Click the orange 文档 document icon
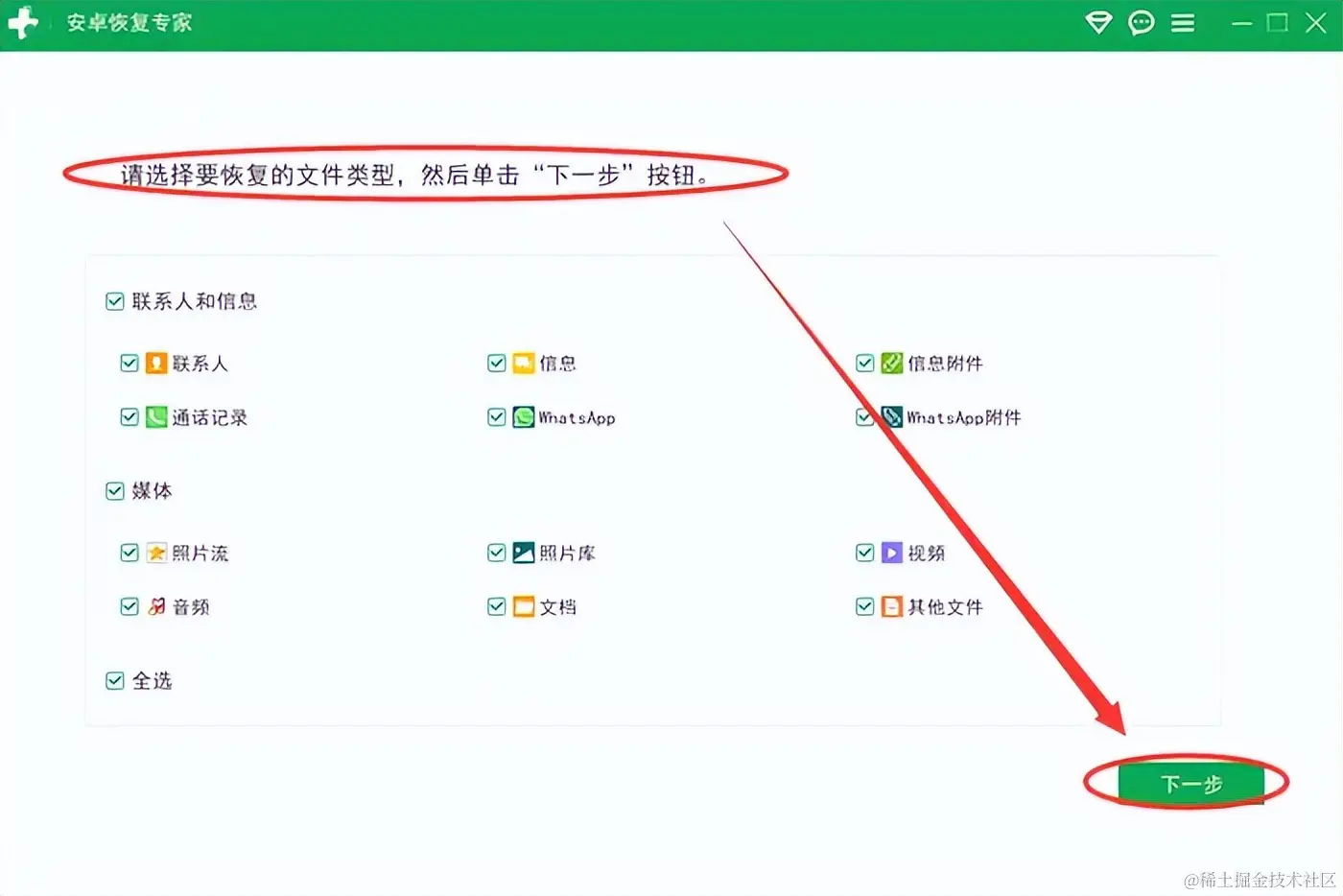 tap(524, 606)
